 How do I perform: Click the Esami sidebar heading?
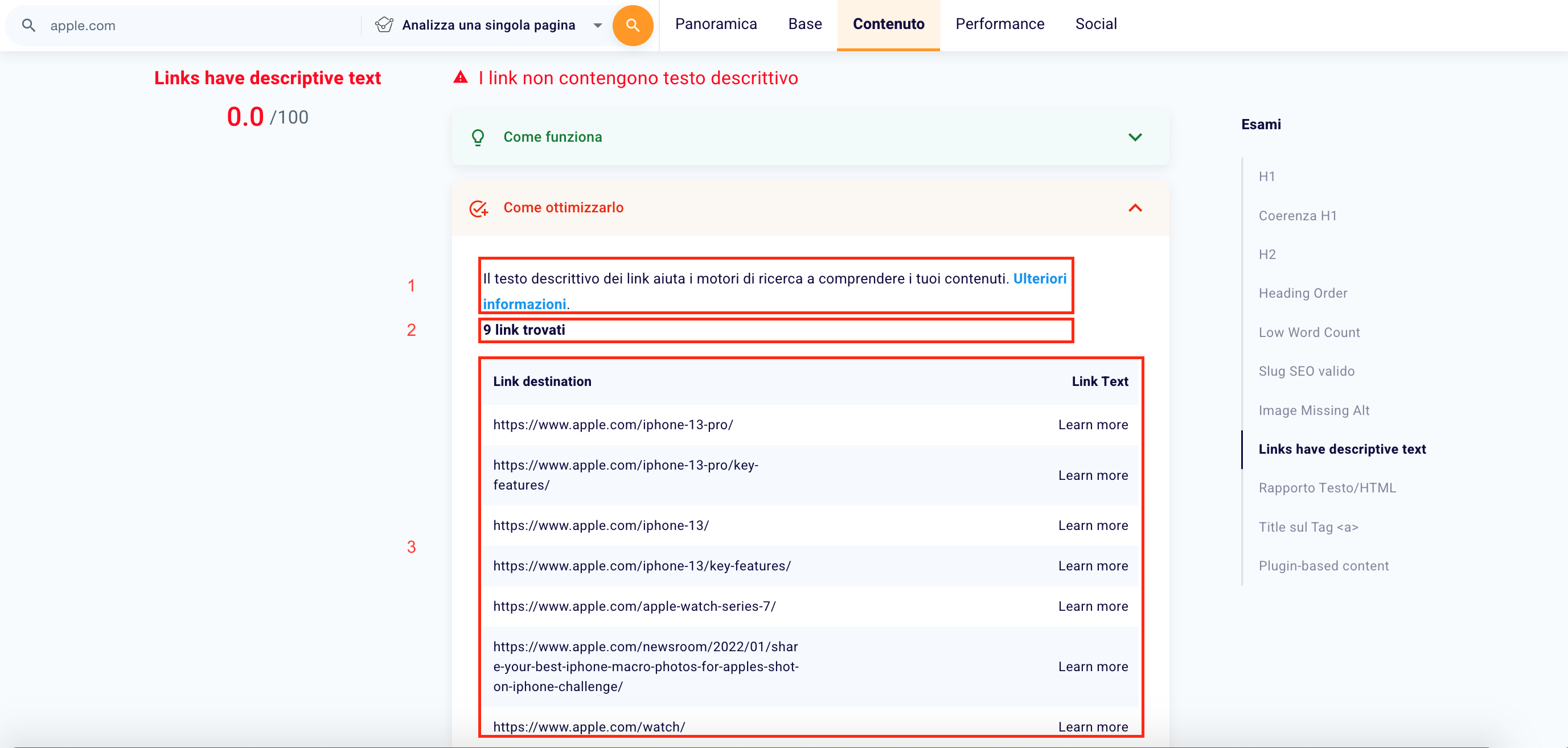[x=1261, y=124]
